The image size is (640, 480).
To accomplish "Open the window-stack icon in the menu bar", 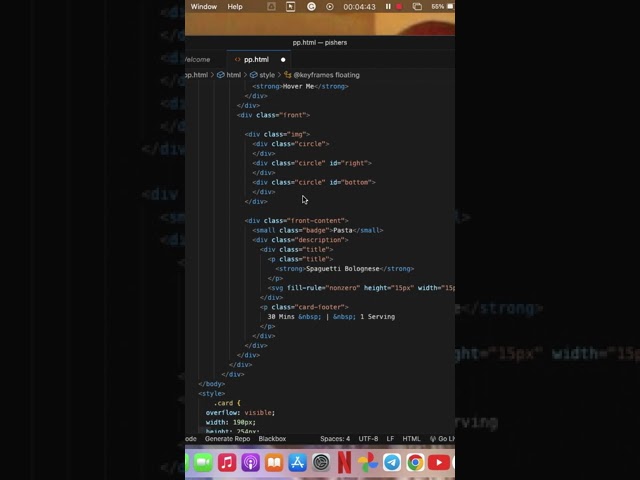I will tap(417, 7).
